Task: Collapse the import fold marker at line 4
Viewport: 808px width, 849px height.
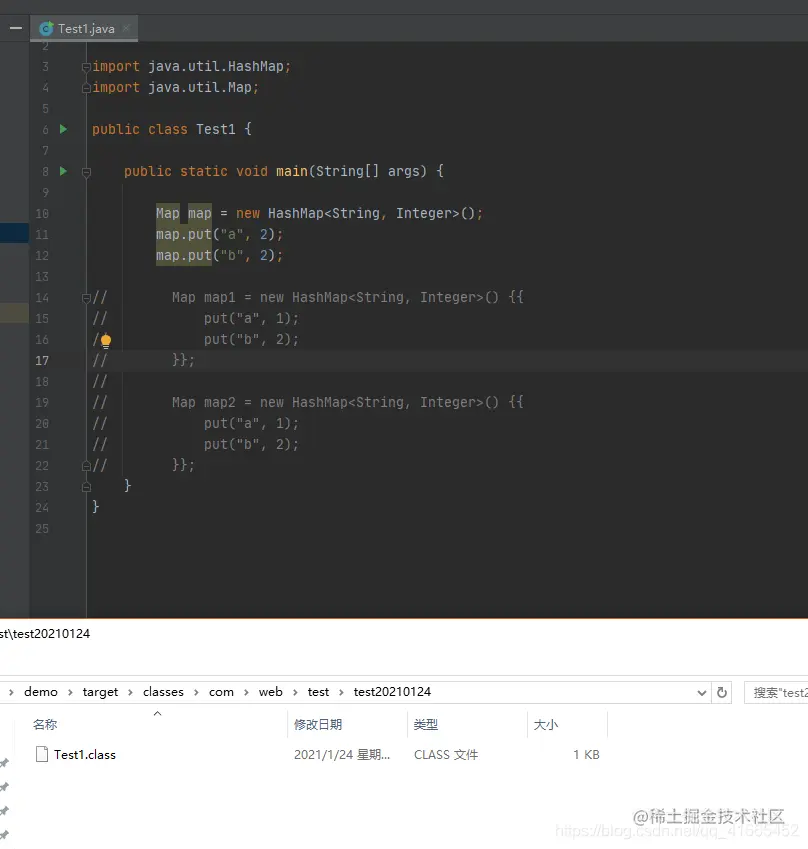Action: [86, 88]
